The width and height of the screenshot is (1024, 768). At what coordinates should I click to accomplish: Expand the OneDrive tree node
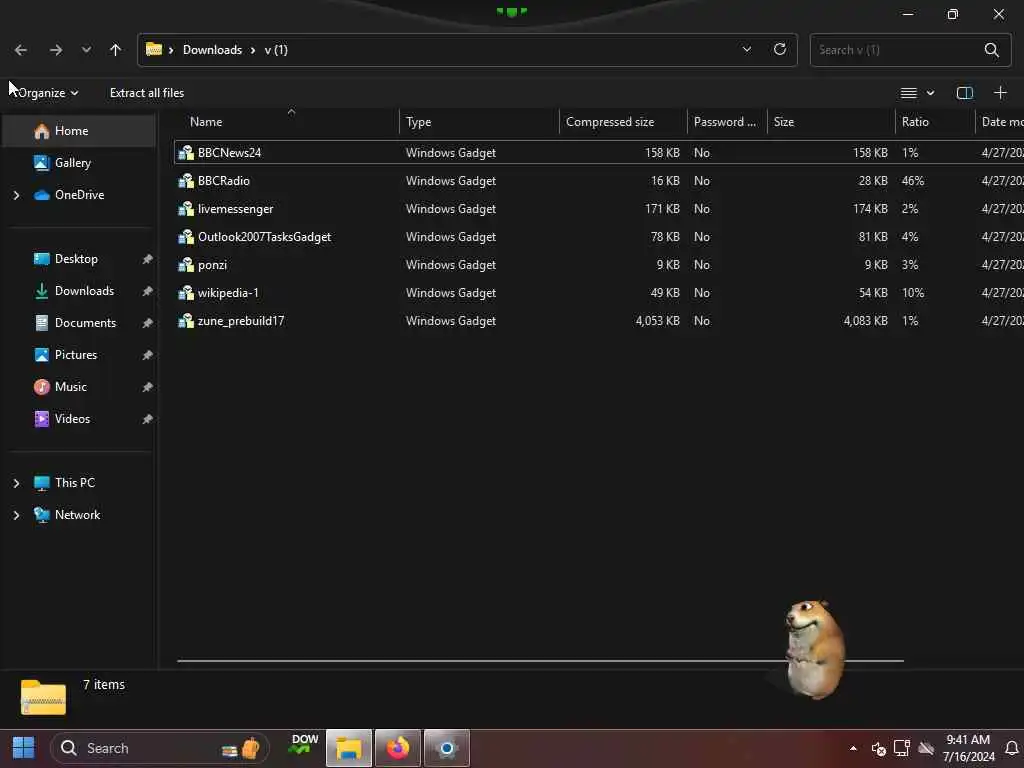click(16, 195)
